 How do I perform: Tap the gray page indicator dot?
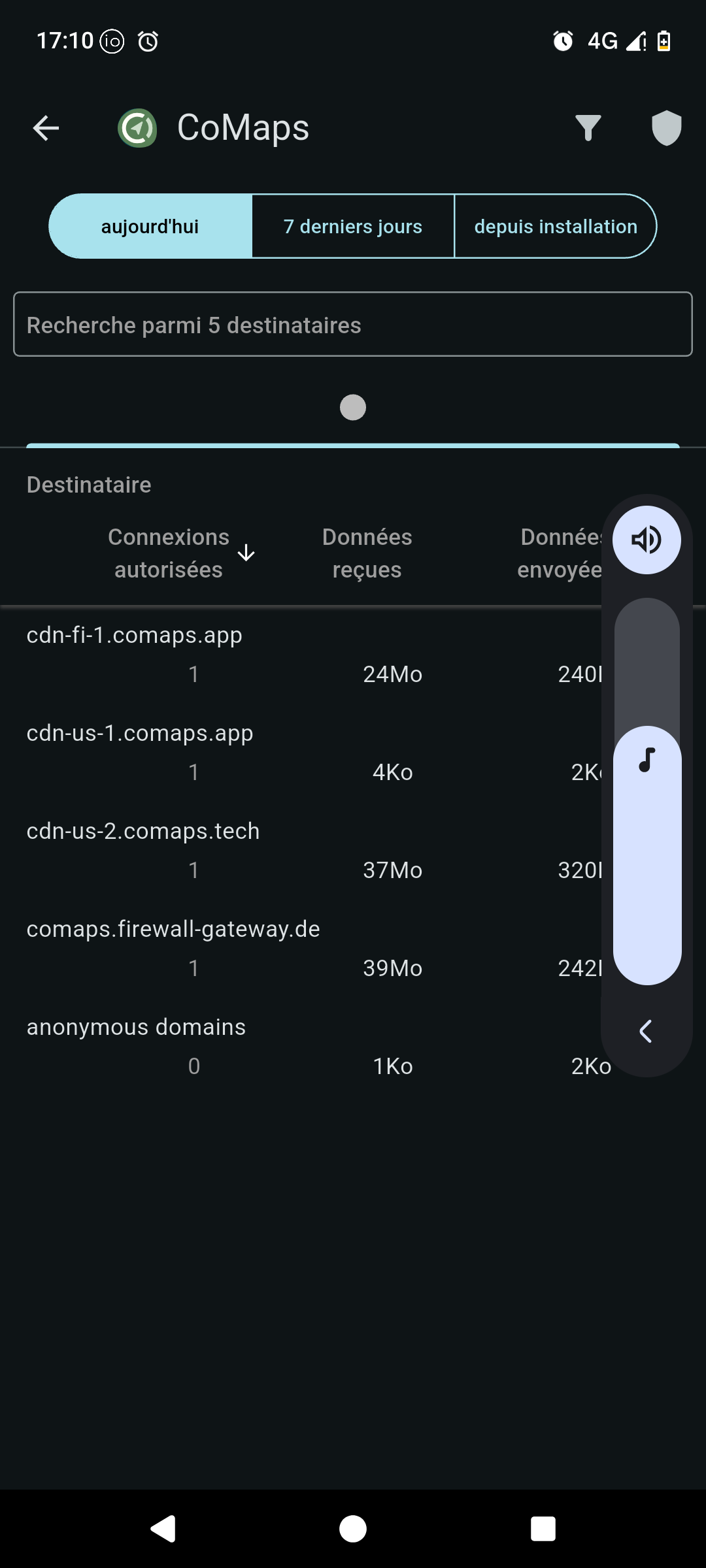pos(353,408)
